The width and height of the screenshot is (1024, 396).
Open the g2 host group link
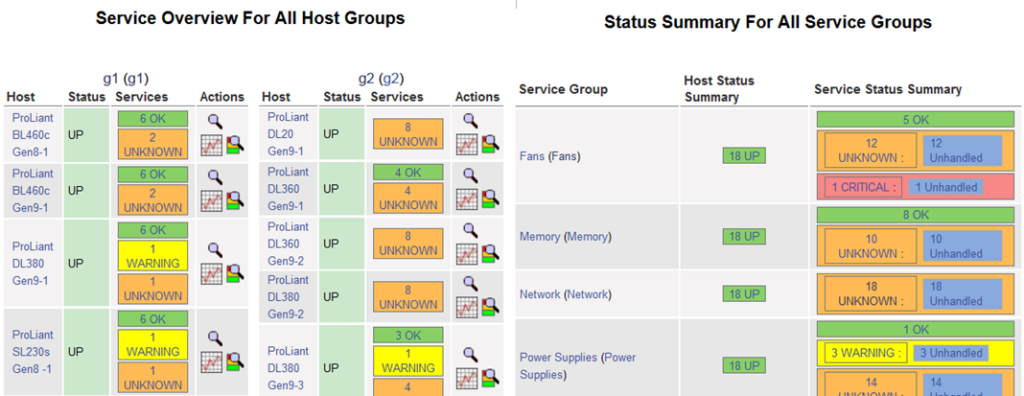click(368, 79)
